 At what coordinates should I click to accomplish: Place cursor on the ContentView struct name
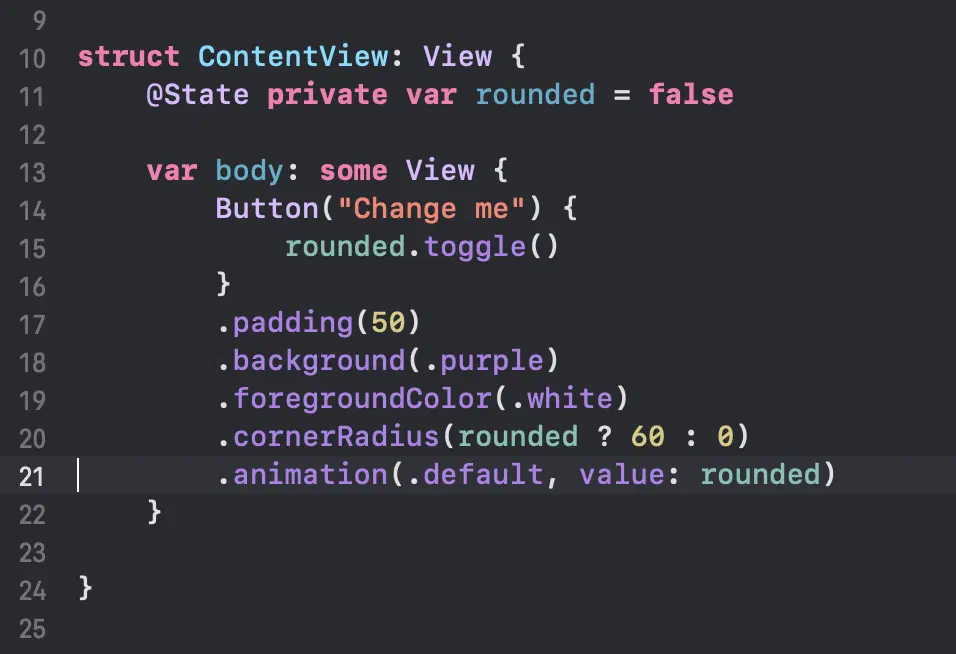(293, 57)
